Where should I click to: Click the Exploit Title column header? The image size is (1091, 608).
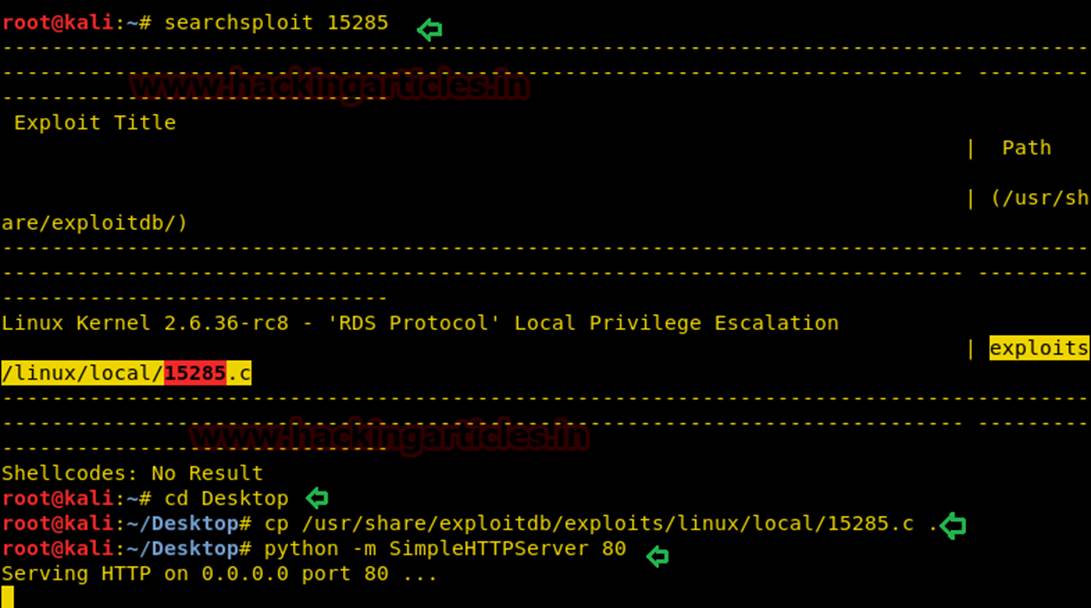tap(94, 123)
